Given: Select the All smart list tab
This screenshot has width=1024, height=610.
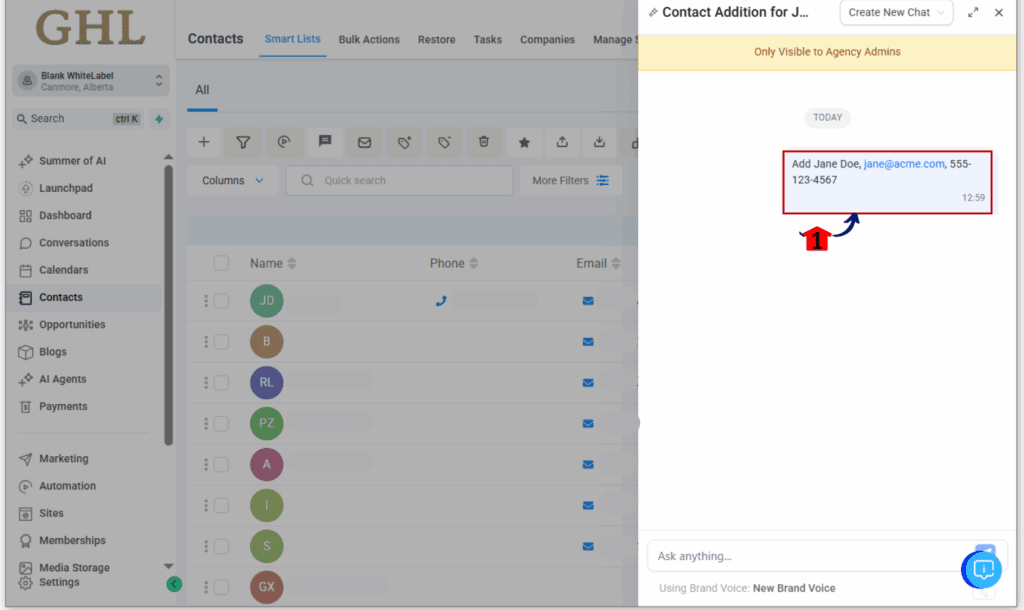Looking at the screenshot, I should pyautogui.click(x=202, y=90).
